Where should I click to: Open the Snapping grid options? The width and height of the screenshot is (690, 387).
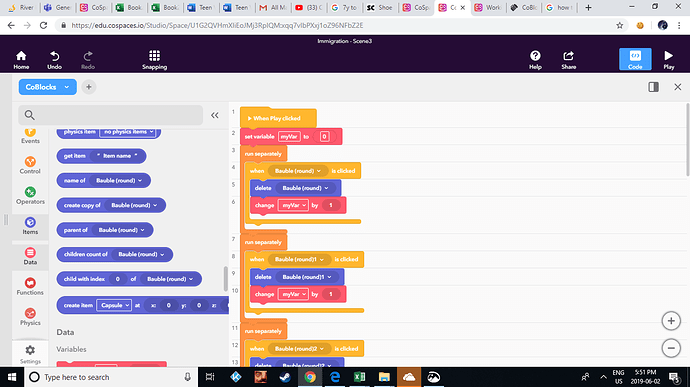(154, 59)
